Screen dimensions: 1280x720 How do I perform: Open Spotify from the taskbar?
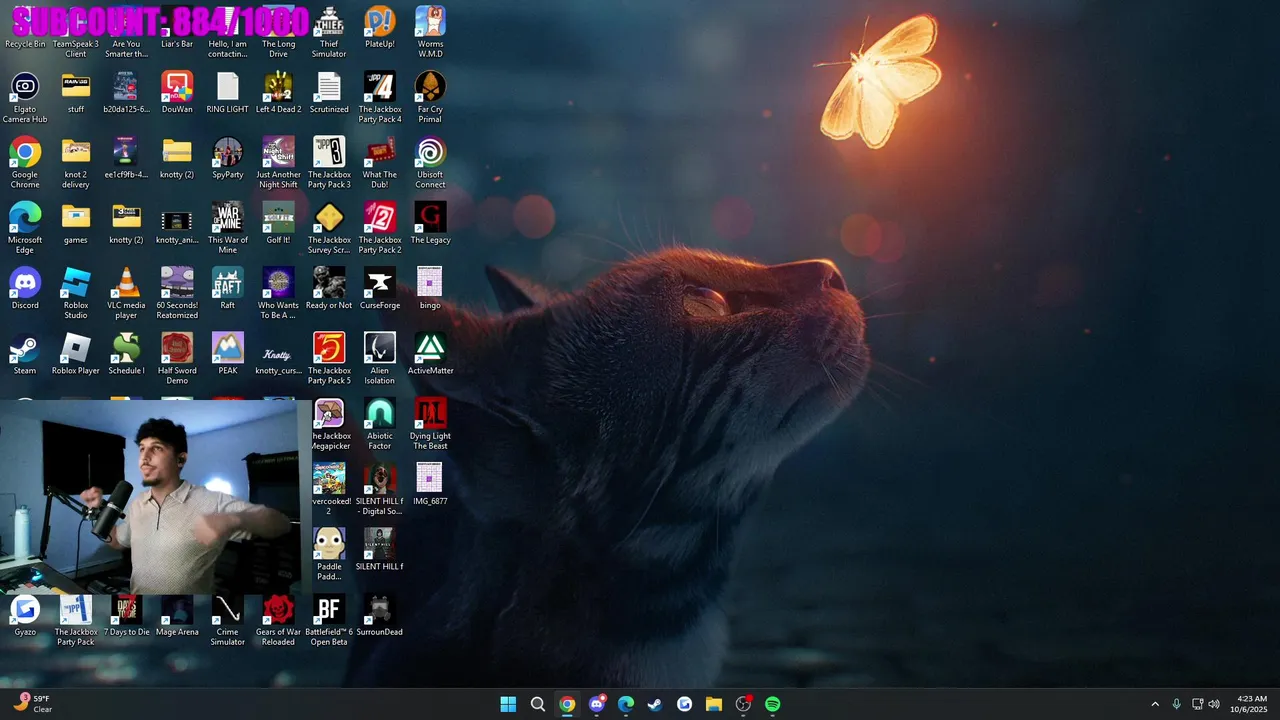(x=772, y=704)
